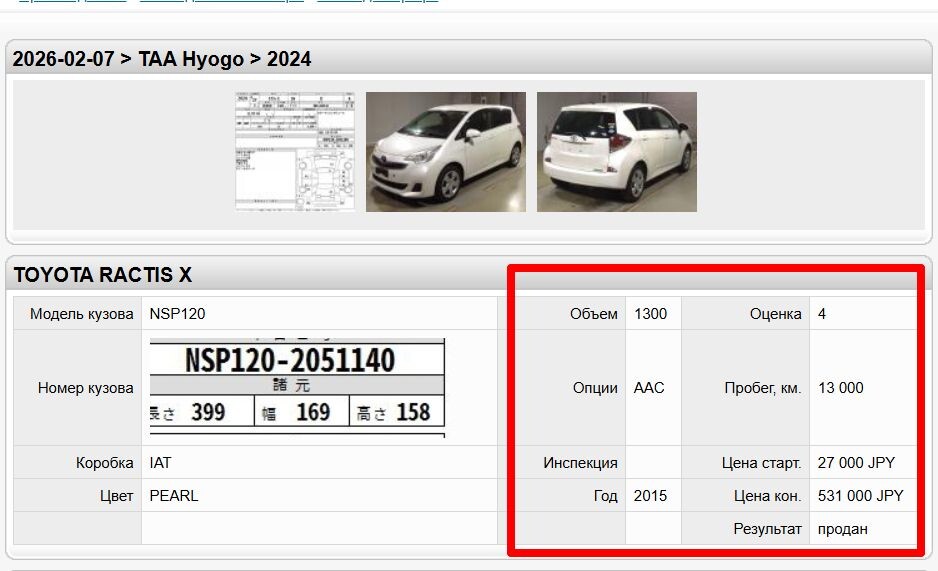Select the 1300 engine volume value
Screen dimensions: 938x571
pos(650,314)
